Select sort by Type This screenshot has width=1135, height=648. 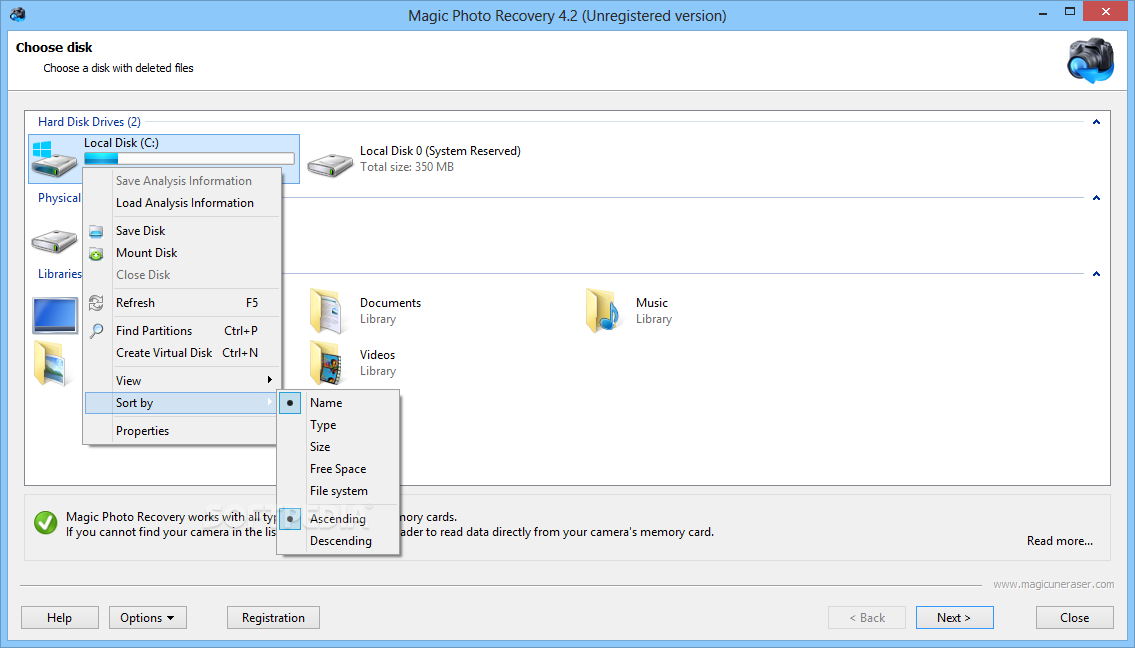338,425
